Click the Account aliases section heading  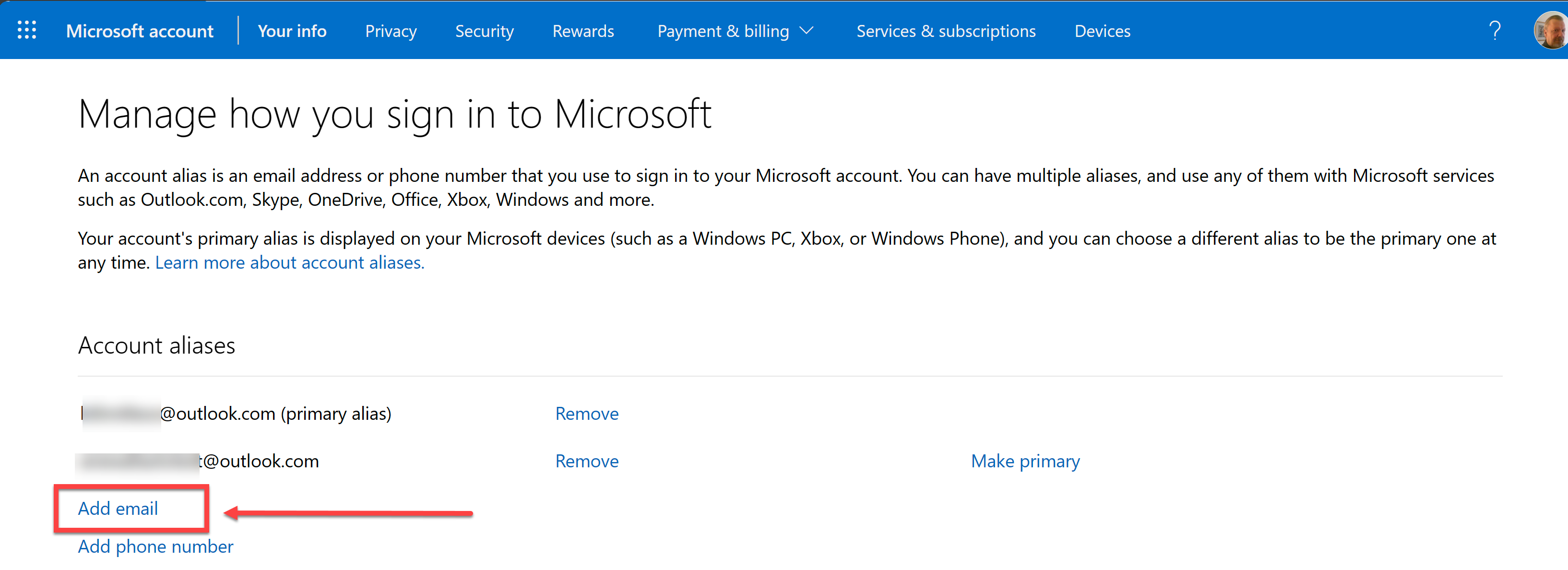pos(156,344)
